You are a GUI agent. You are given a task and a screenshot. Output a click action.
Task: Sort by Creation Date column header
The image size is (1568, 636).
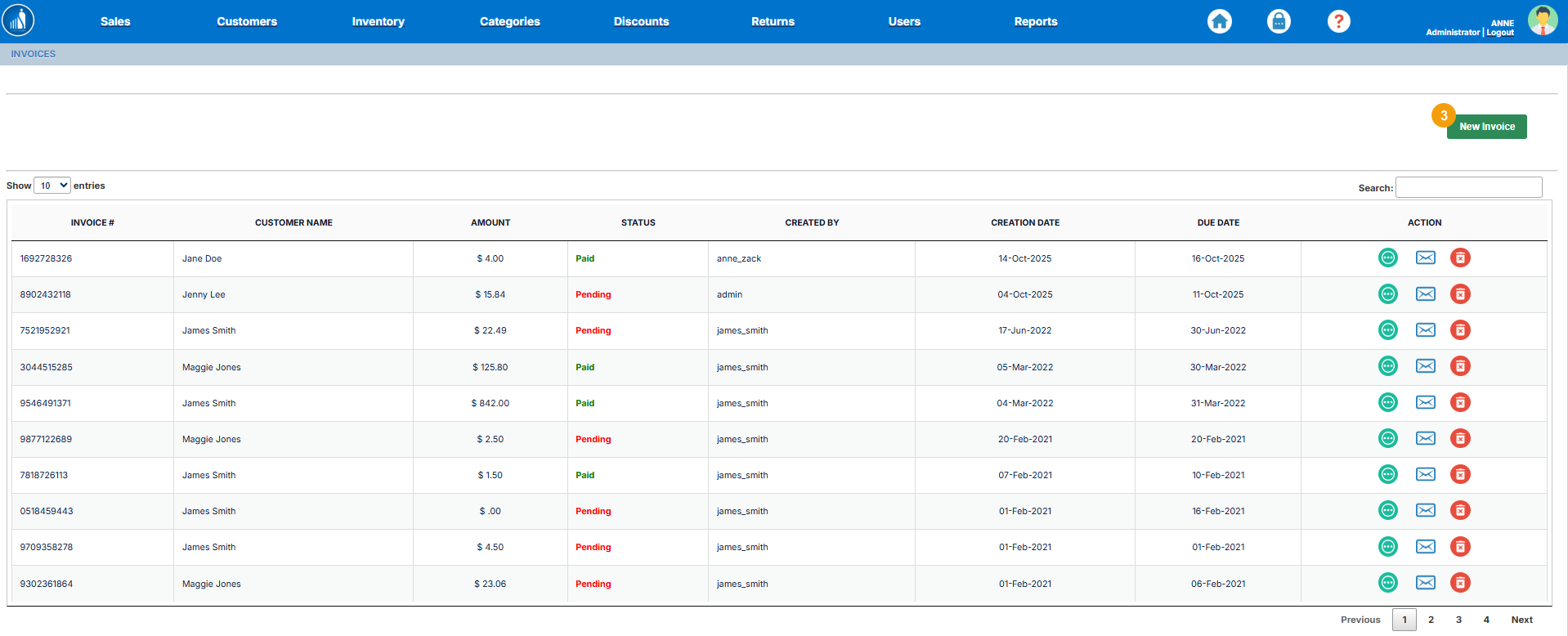(1024, 222)
